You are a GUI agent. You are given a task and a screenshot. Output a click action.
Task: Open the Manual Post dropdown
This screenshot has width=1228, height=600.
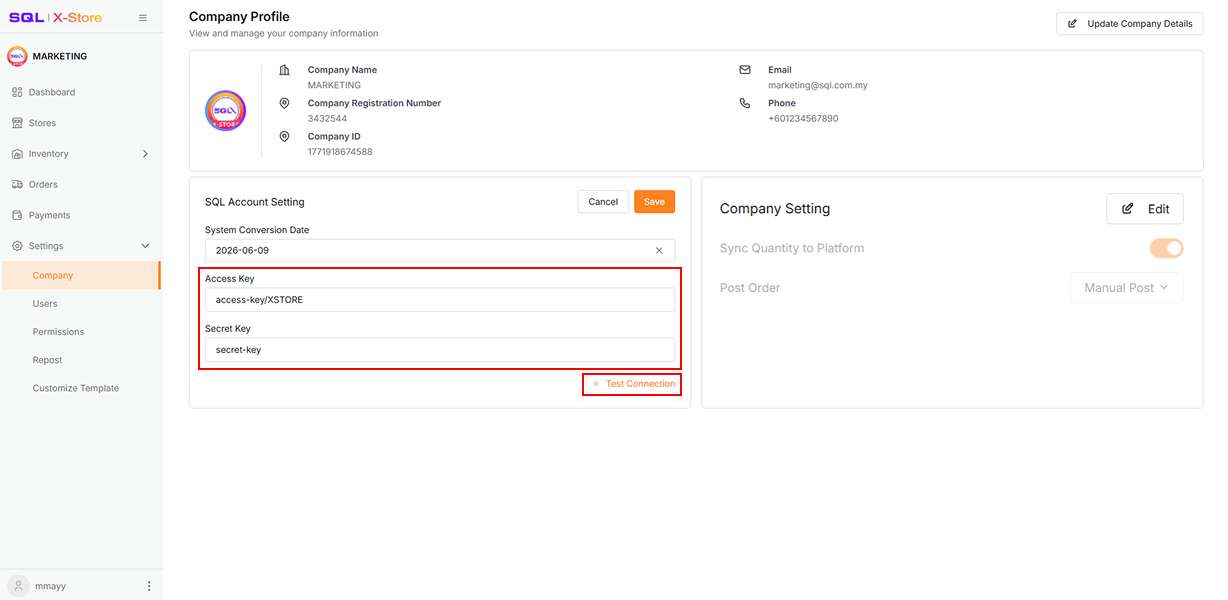coord(1127,288)
